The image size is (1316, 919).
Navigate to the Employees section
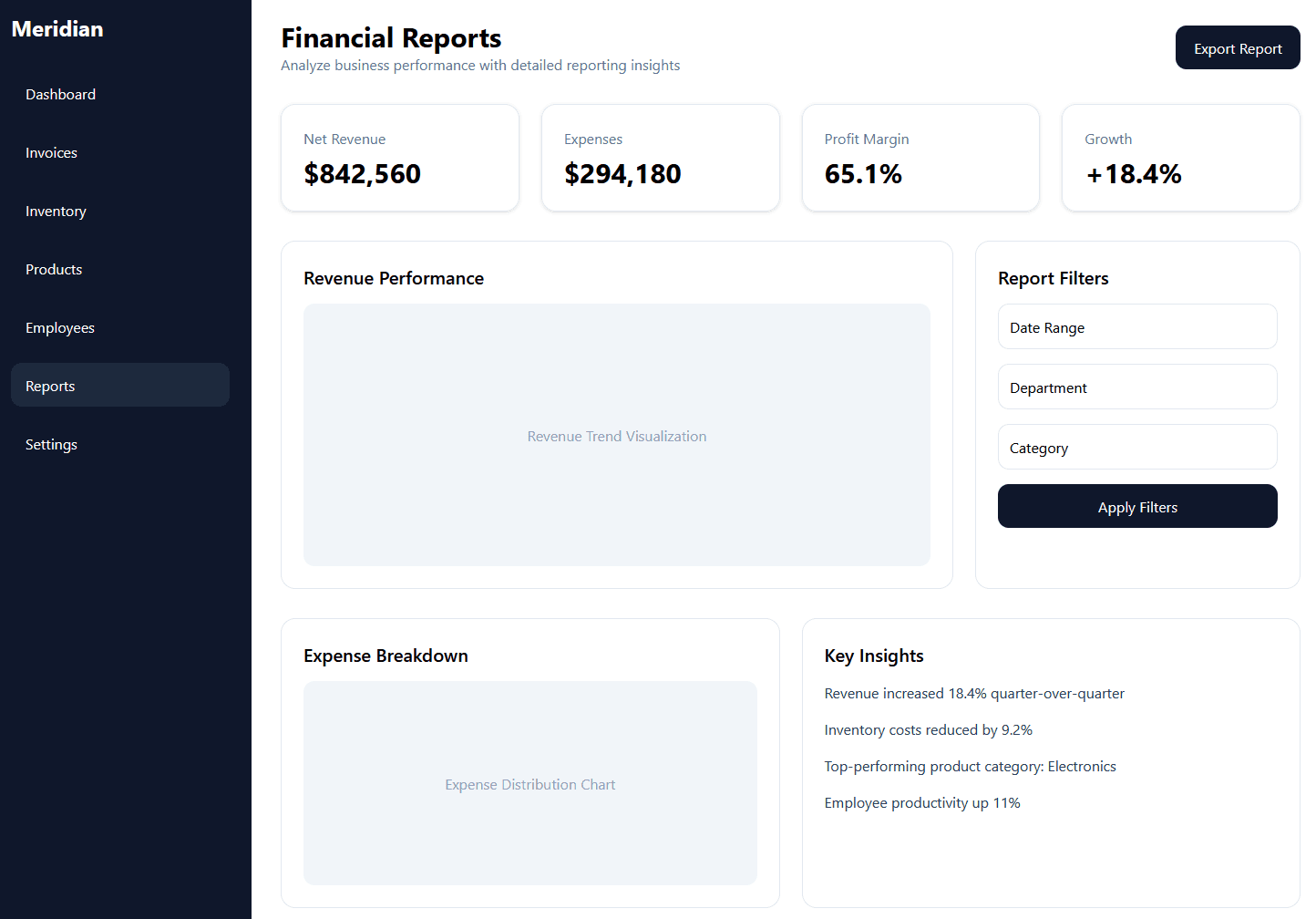point(120,327)
